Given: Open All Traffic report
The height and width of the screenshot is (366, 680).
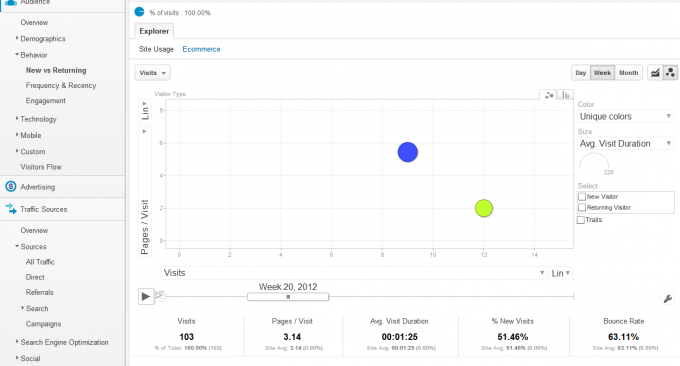Looking at the screenshot, I should pyautogui.click(x=40, y=262).
